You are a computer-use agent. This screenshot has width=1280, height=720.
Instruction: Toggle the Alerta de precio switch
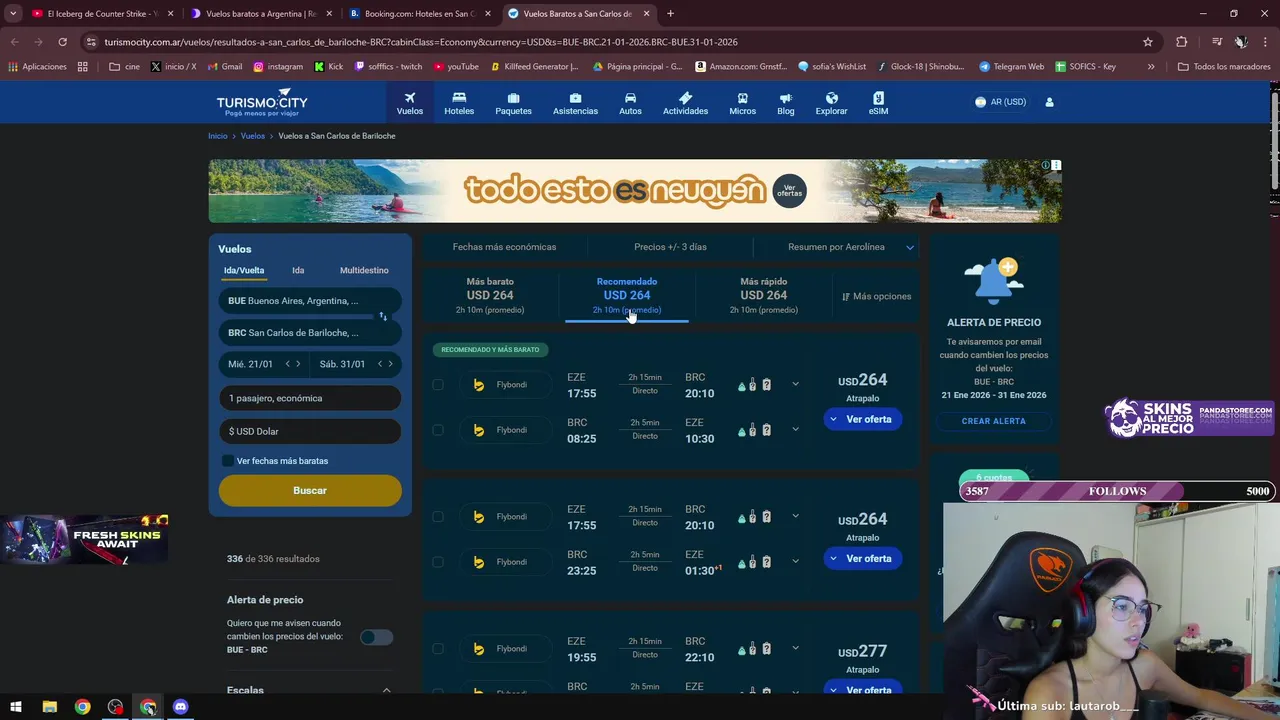[x=376, y=637]
